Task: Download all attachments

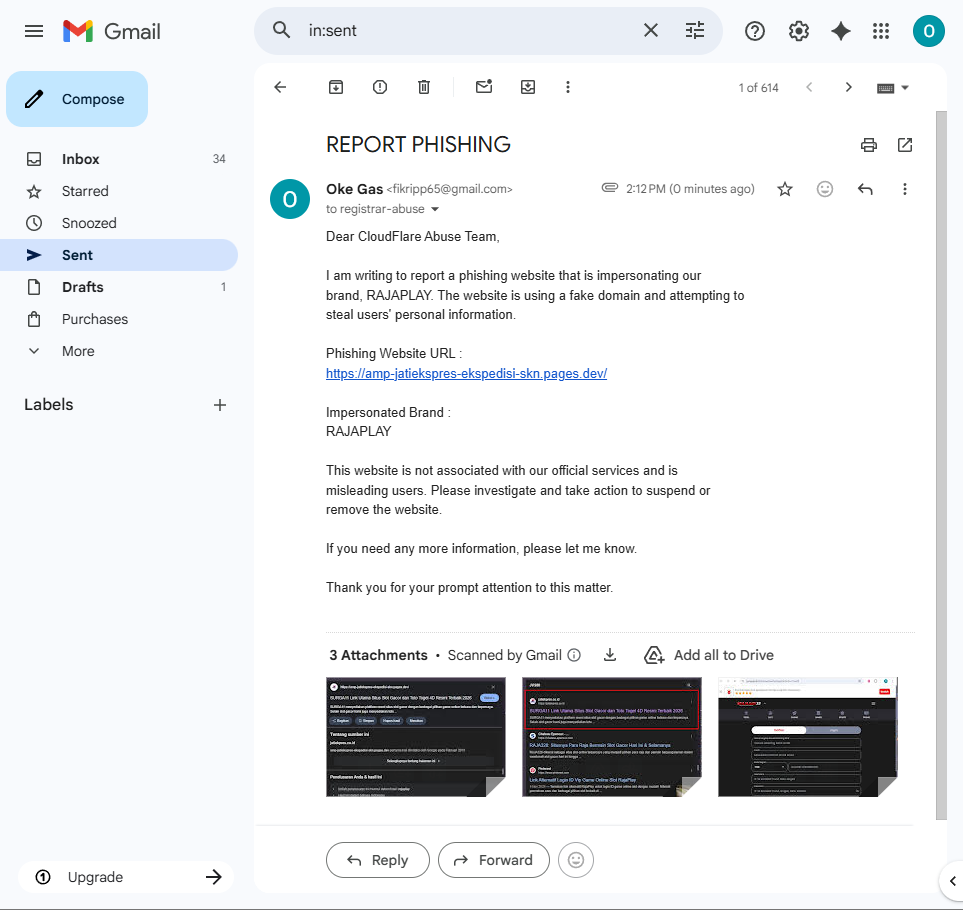Action: click(x=609, y=655)
